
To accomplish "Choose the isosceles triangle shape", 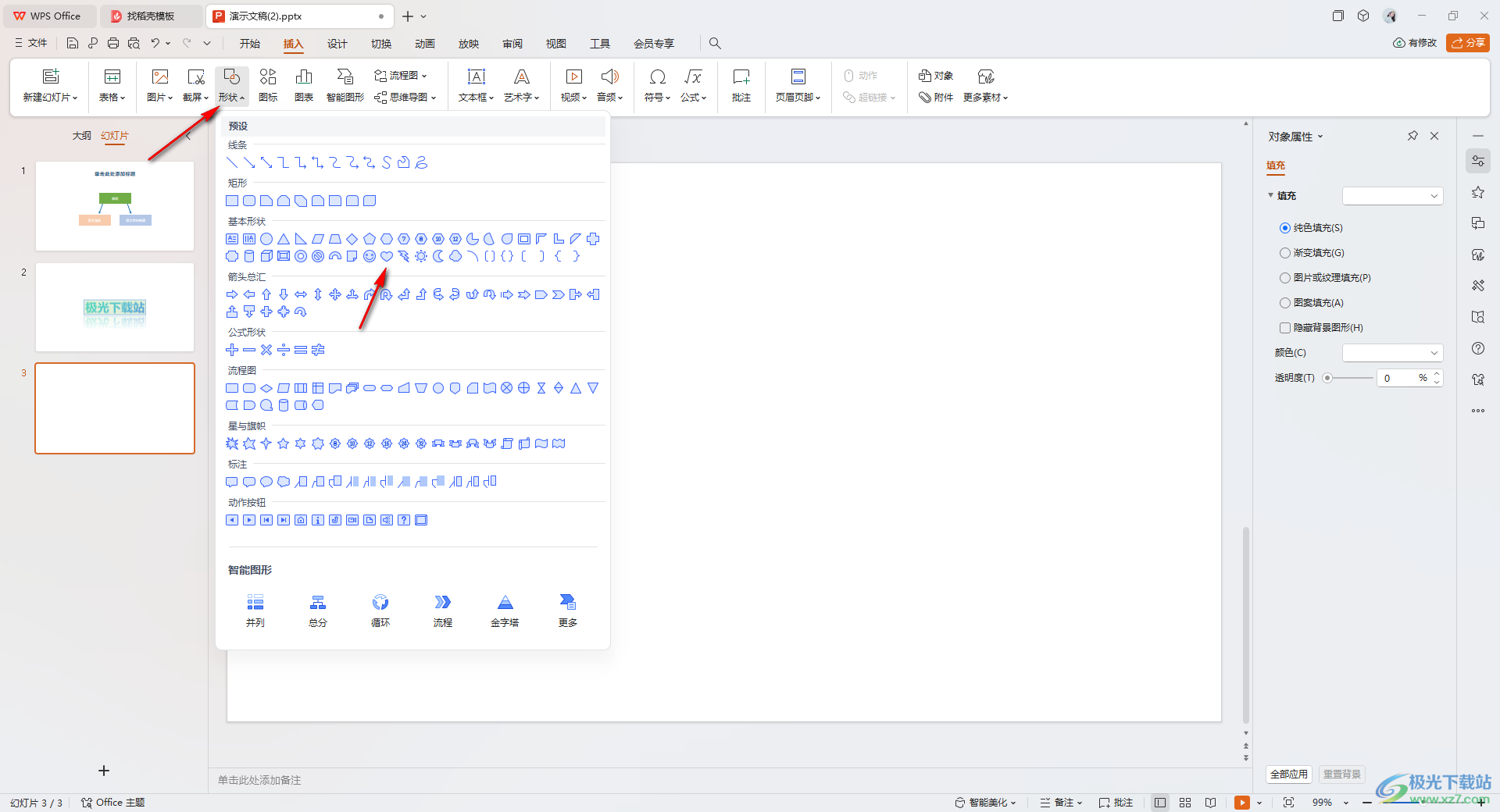I will [x=284, y=239].
